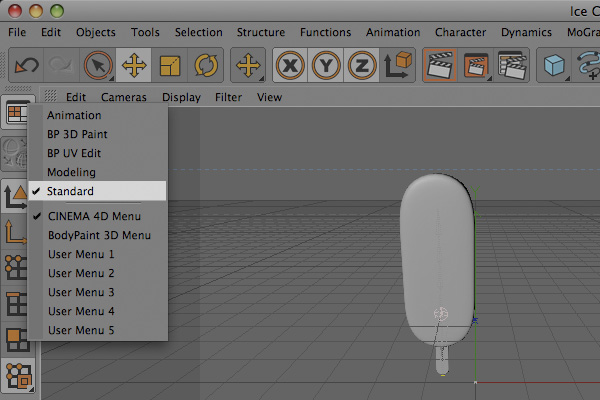Open the viewport Filter menu
The width and height of the screenshot is (600, 400).
click(228, 97)
